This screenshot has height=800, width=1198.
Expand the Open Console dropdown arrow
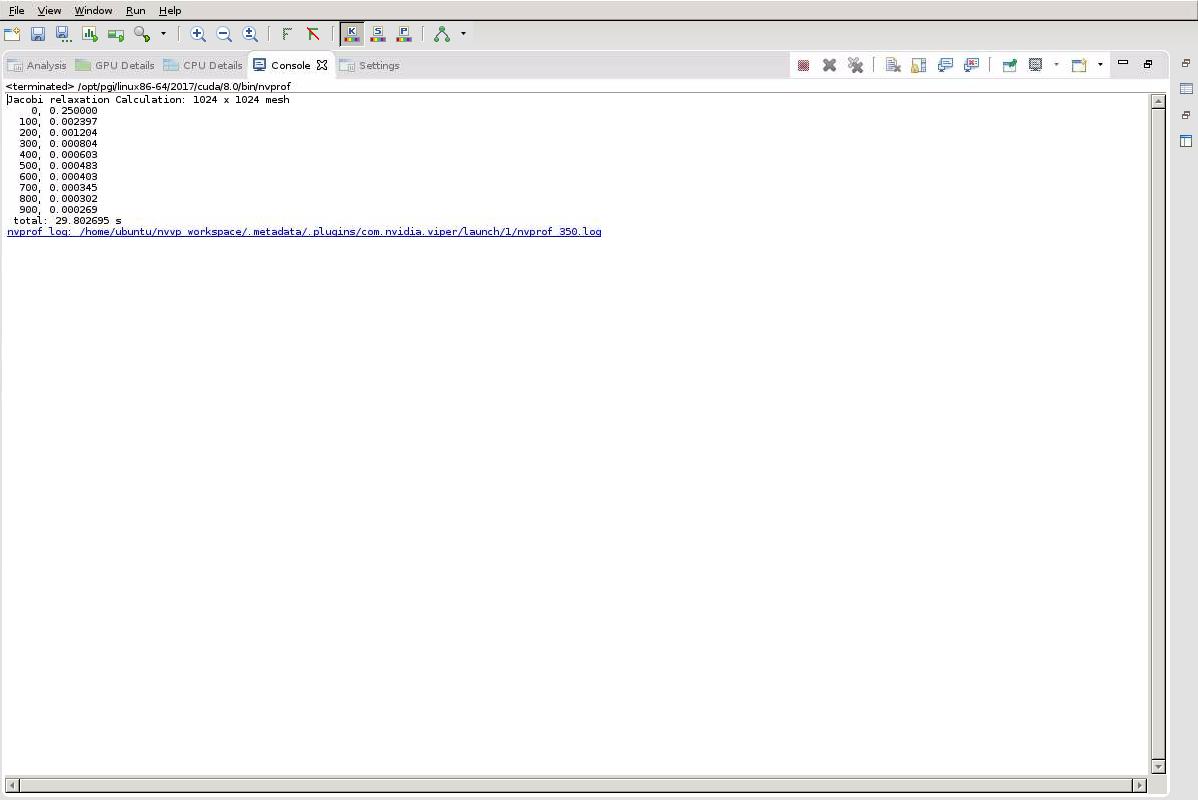(x=1100, y=65)
